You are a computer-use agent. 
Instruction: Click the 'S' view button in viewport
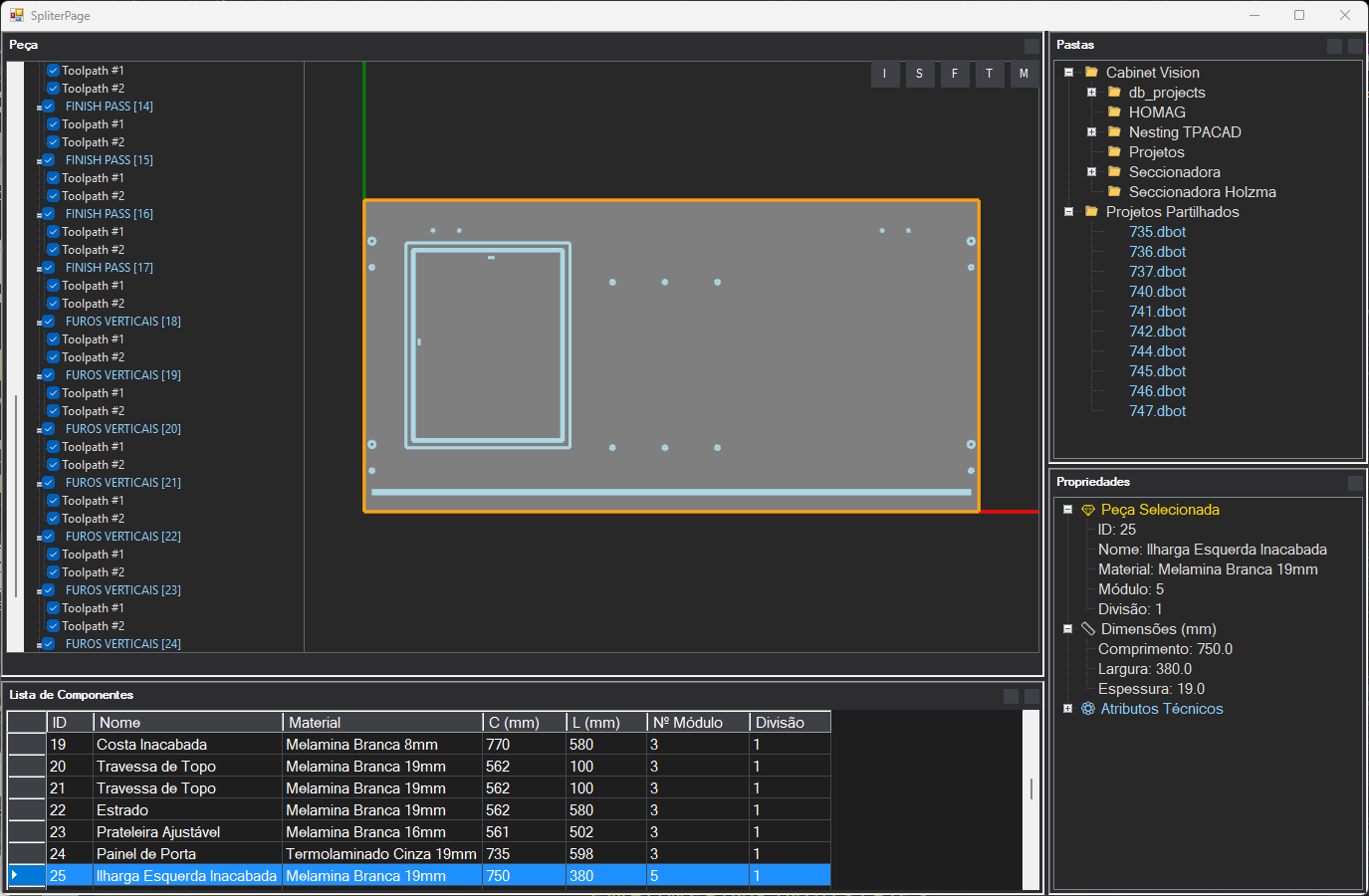click(919, 74)
